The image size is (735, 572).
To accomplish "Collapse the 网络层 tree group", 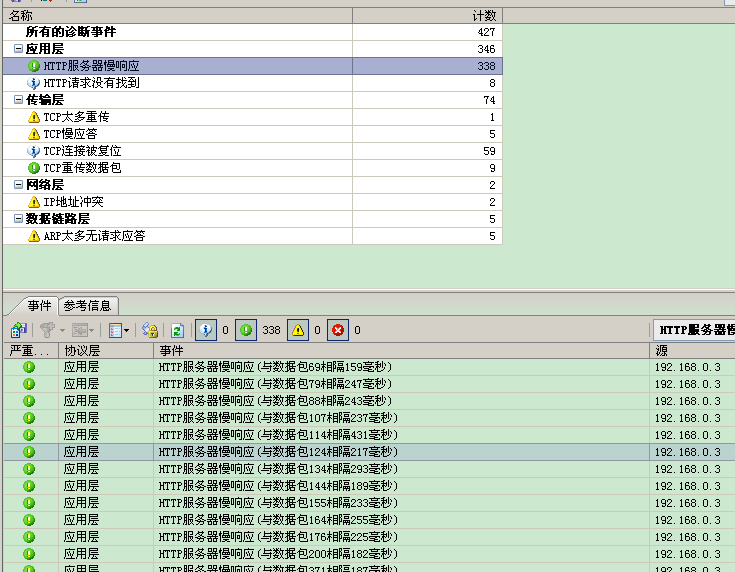I will 18,184.
